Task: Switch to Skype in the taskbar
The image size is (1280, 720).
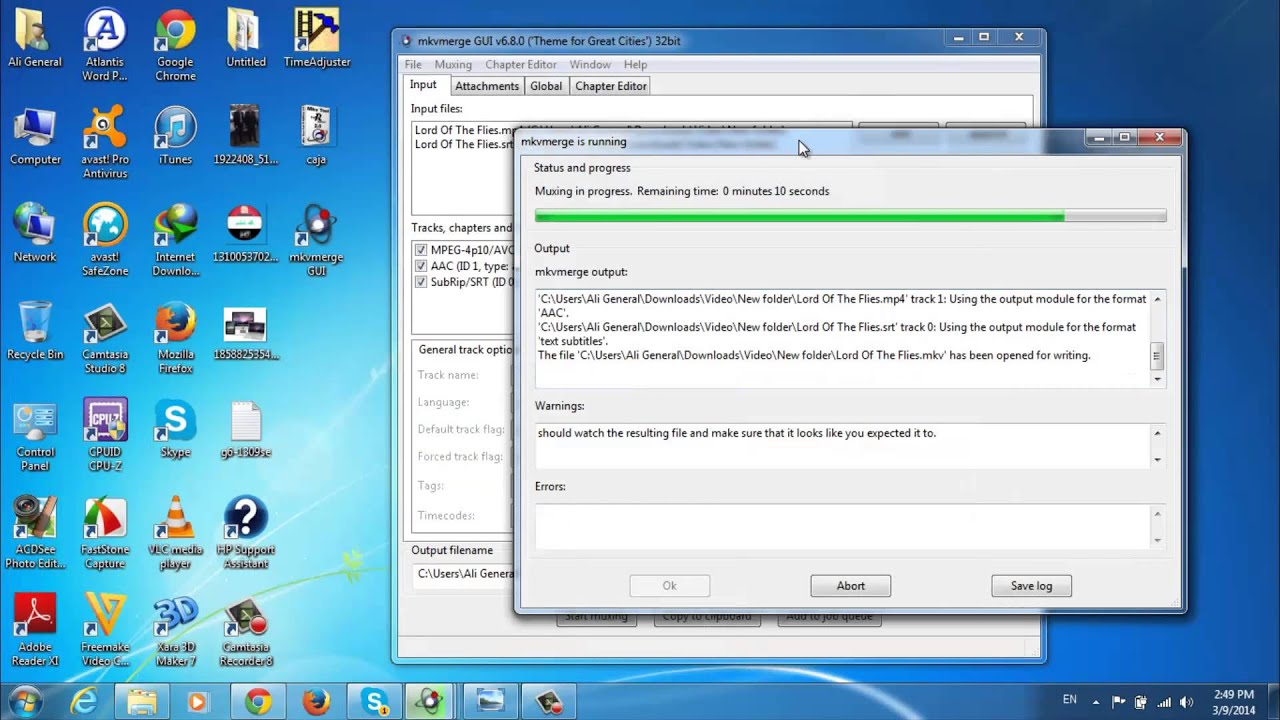Action: pos(375,702)
